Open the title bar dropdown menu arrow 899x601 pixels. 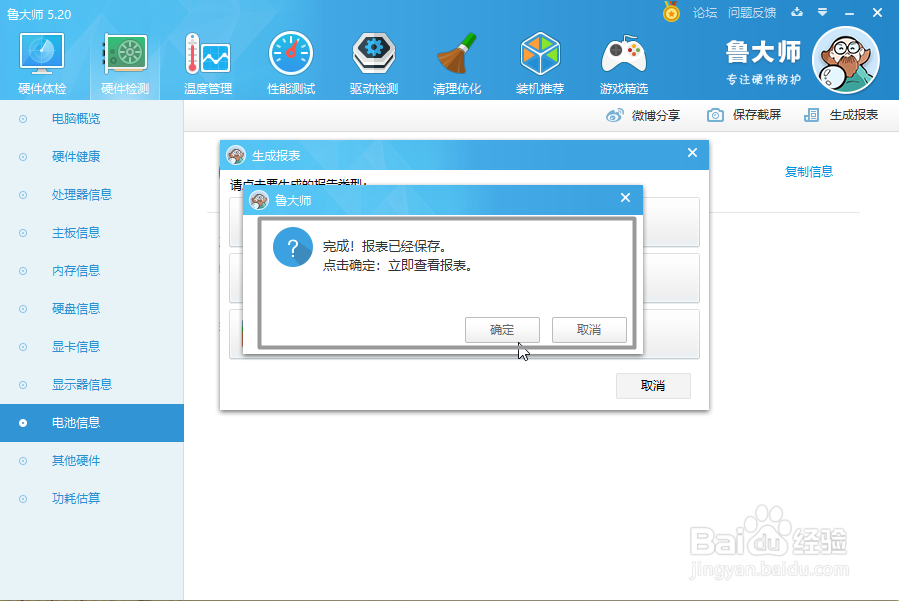[x=823, y=12]
